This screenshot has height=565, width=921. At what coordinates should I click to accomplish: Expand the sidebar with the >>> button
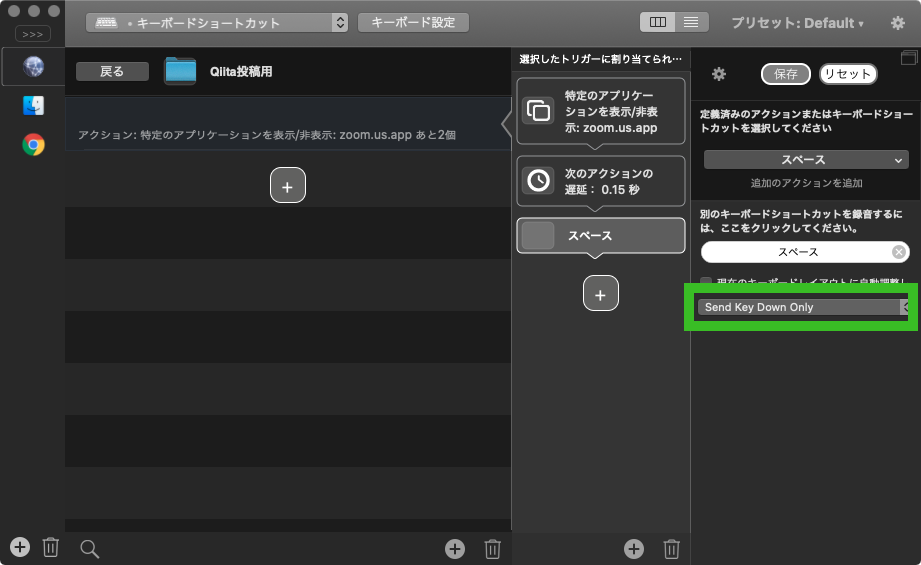pyautogui.click(x=33, y=34)
